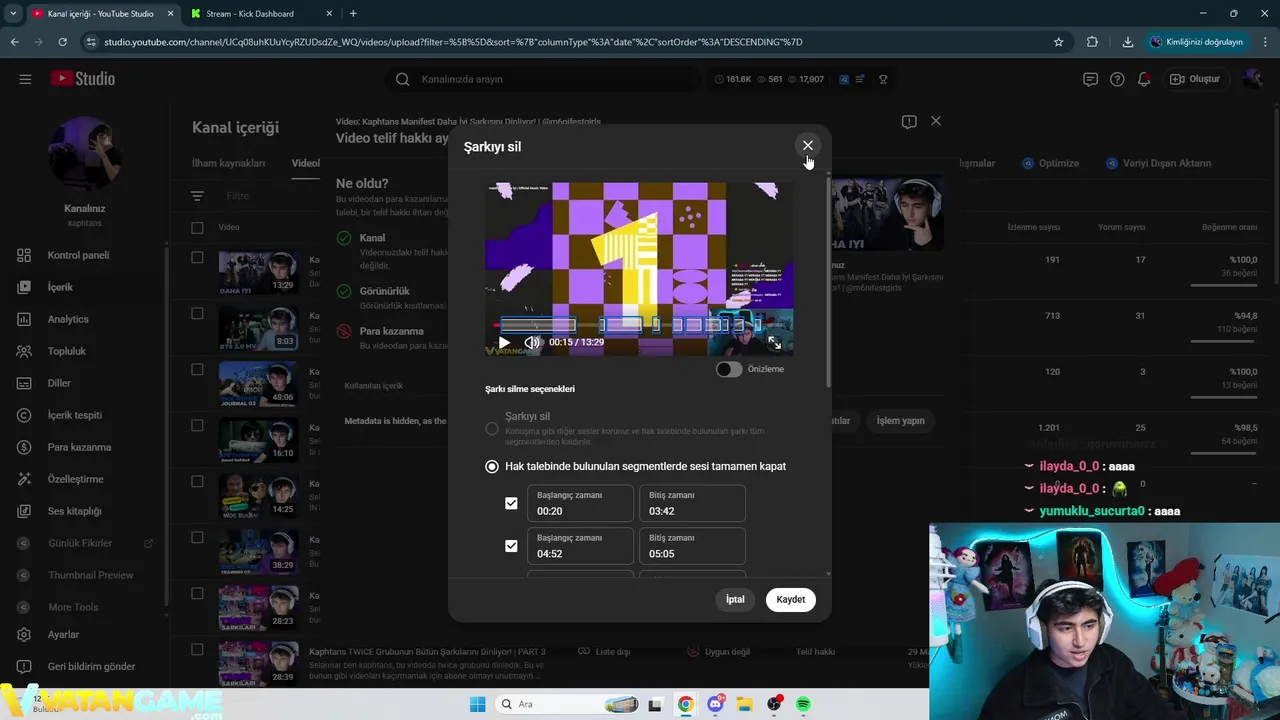Viewport: 1280px width, 720px height.
Task: Select checkbox of the 48:06 video
Action: 197,369
